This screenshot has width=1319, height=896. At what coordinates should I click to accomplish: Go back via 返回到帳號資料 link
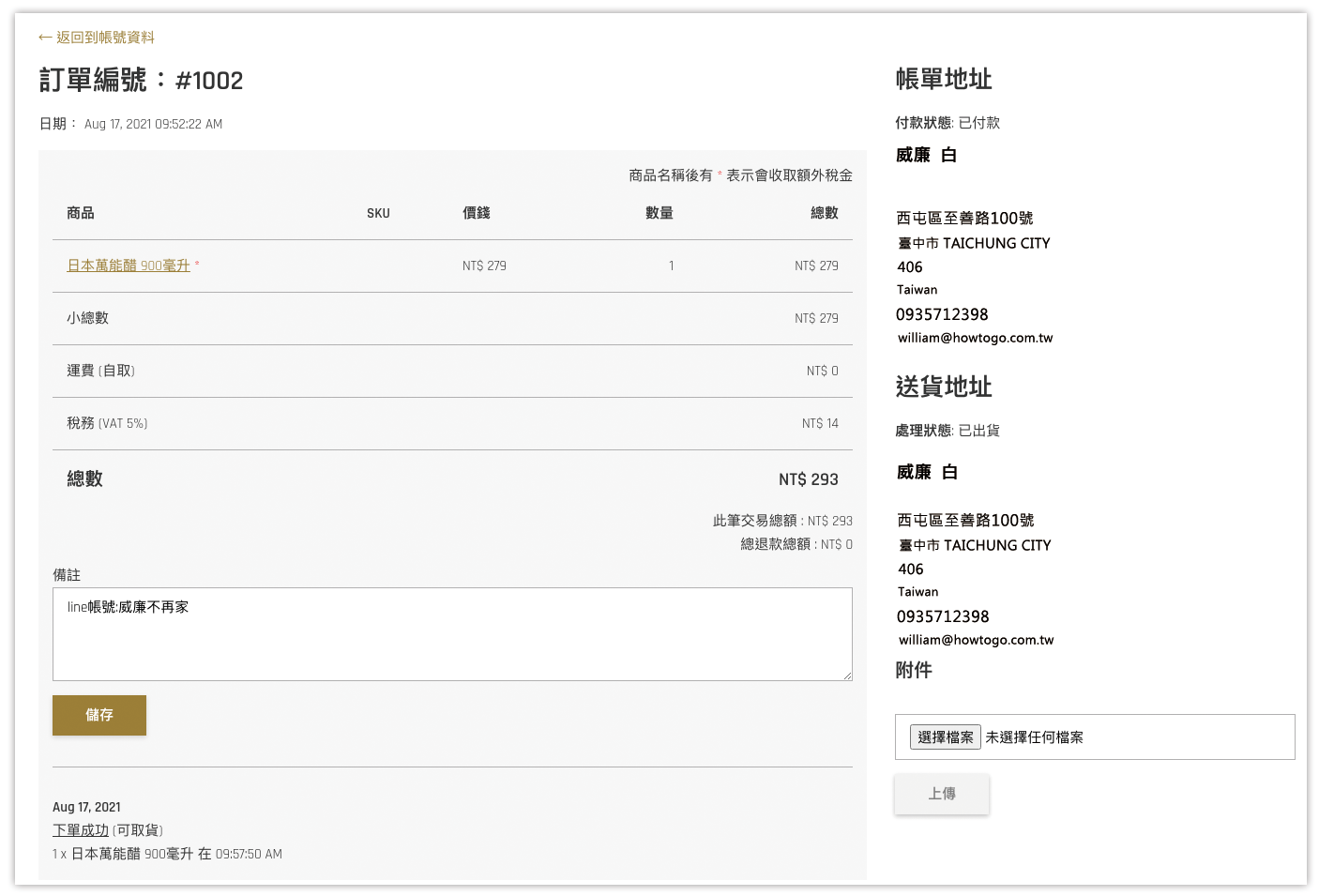(97, 38)
